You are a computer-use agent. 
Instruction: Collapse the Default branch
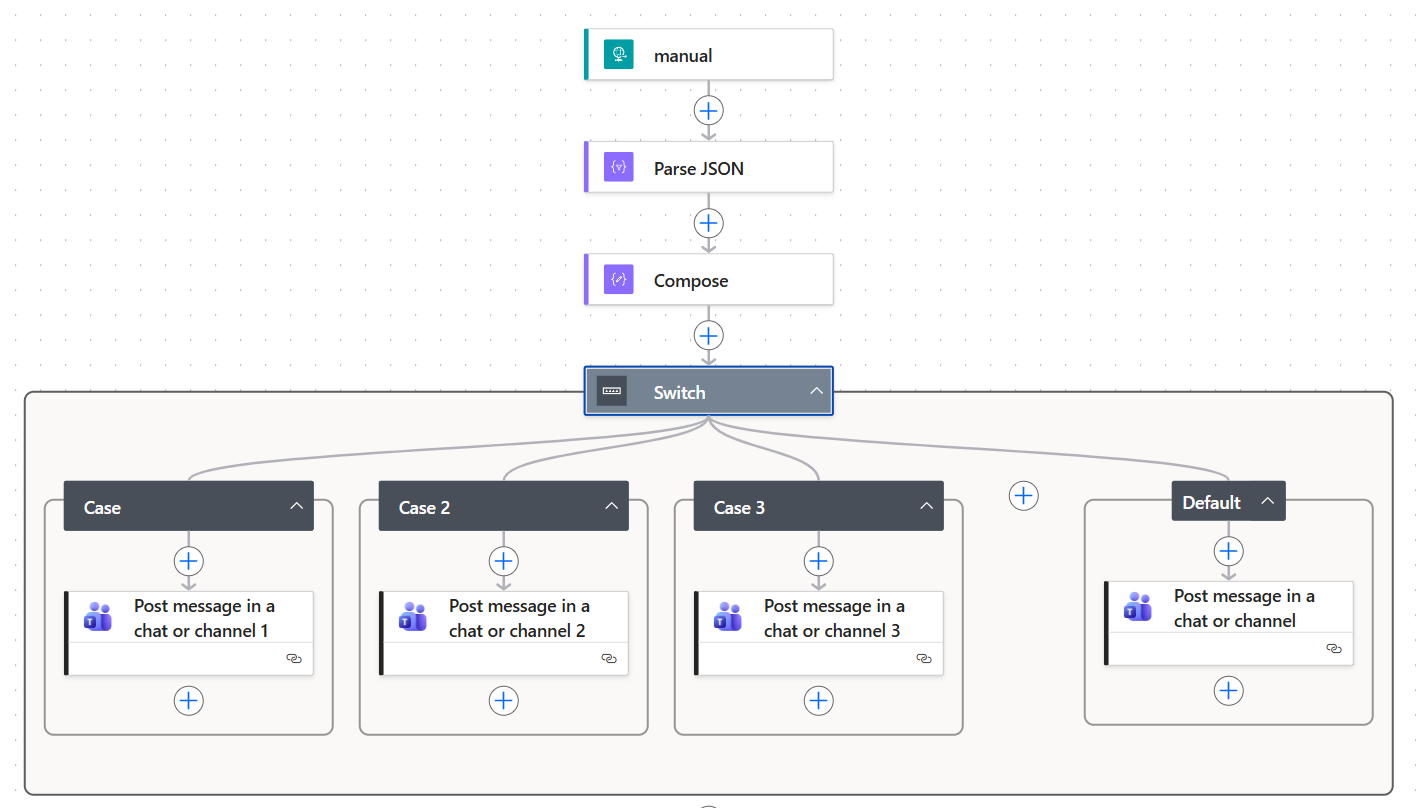(1267, 501)
